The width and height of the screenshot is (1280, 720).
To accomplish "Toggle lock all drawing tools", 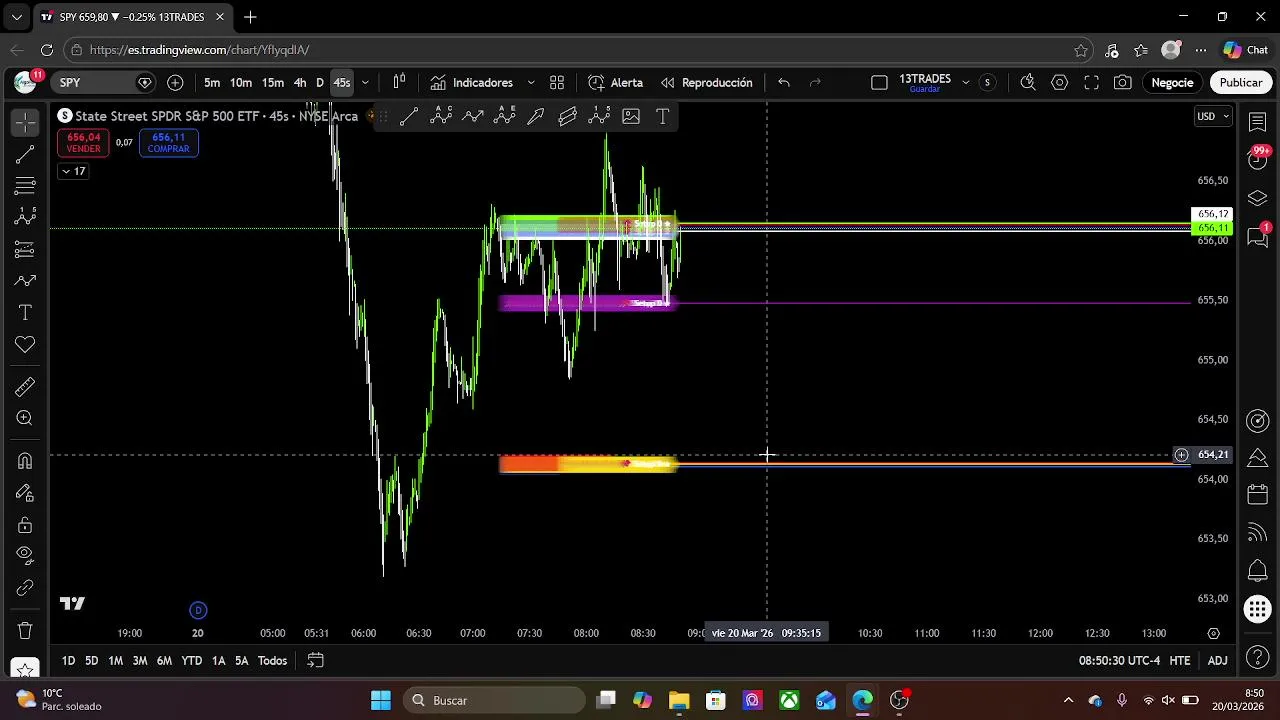I will [25, 525].
